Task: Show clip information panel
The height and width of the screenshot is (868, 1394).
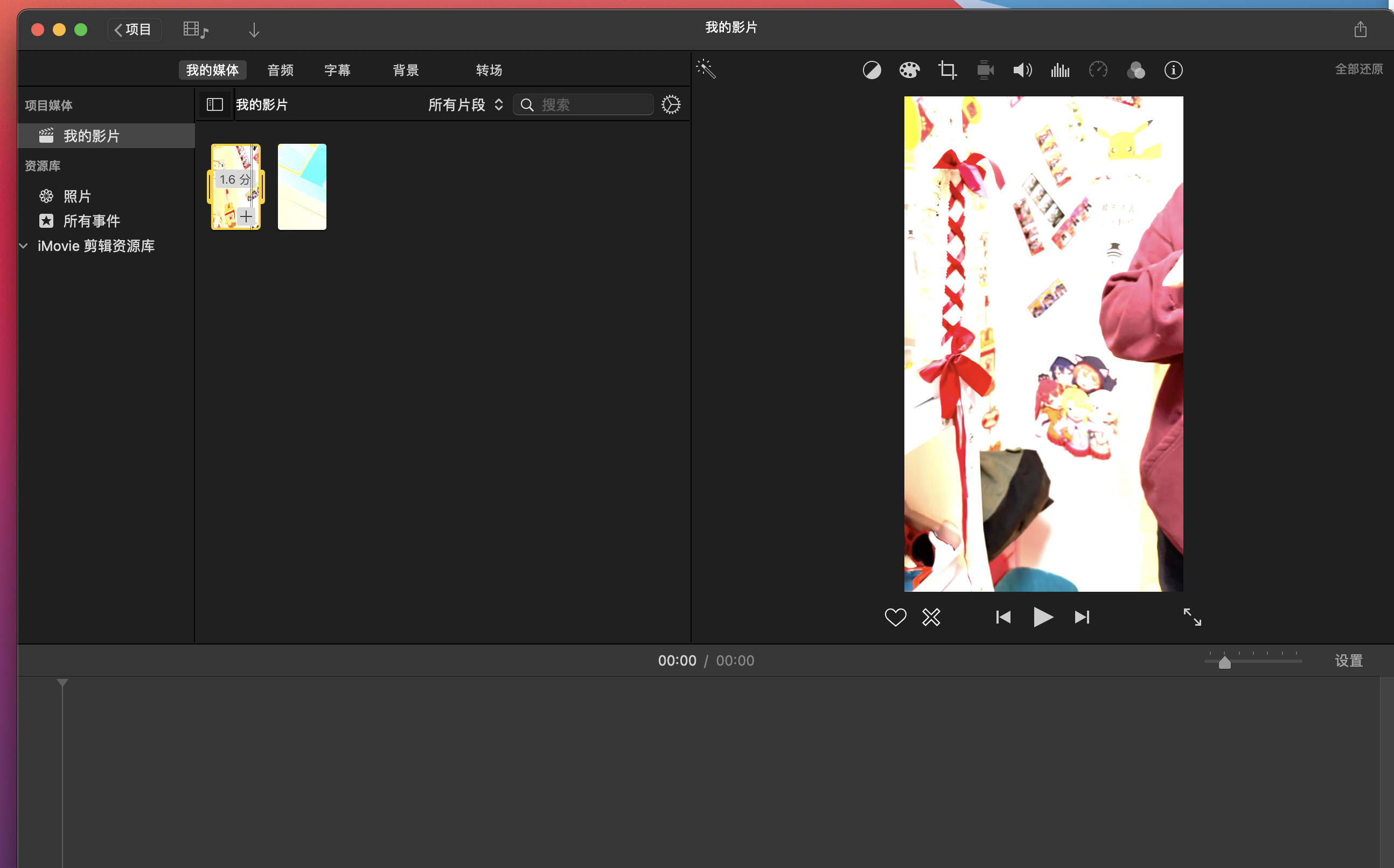Action: pyautogui.click(x=1173, y=70)
